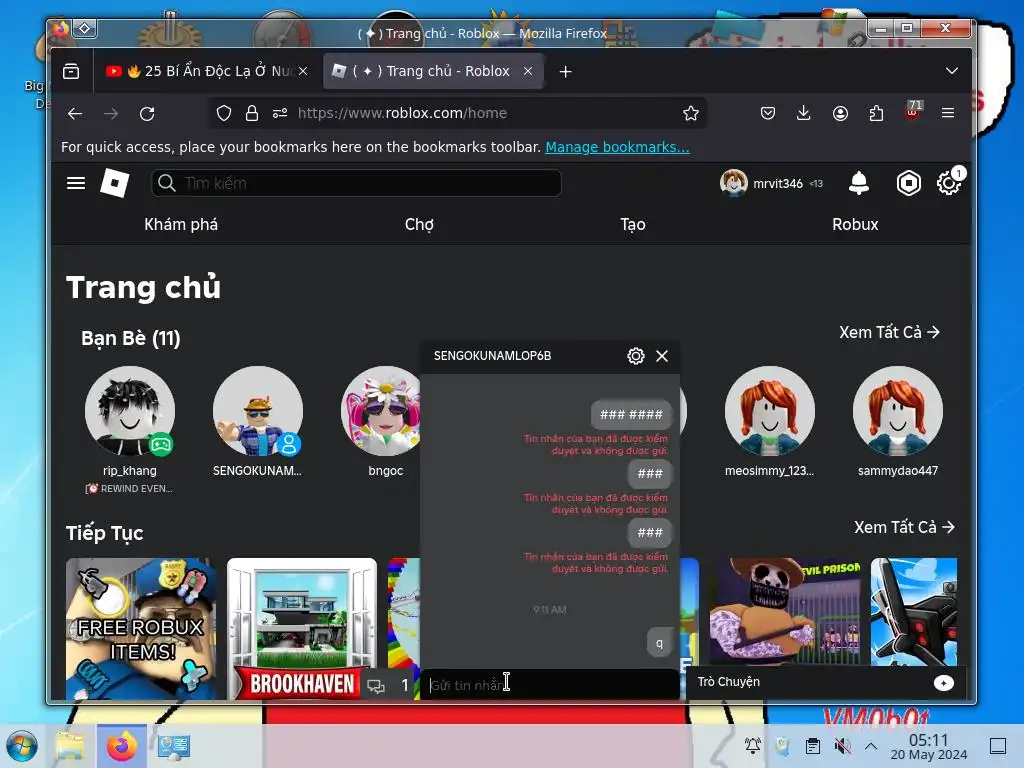Open the Chợ marketplace menu
The width and height of the screenshot is (1024, 768).
point(419,224)
